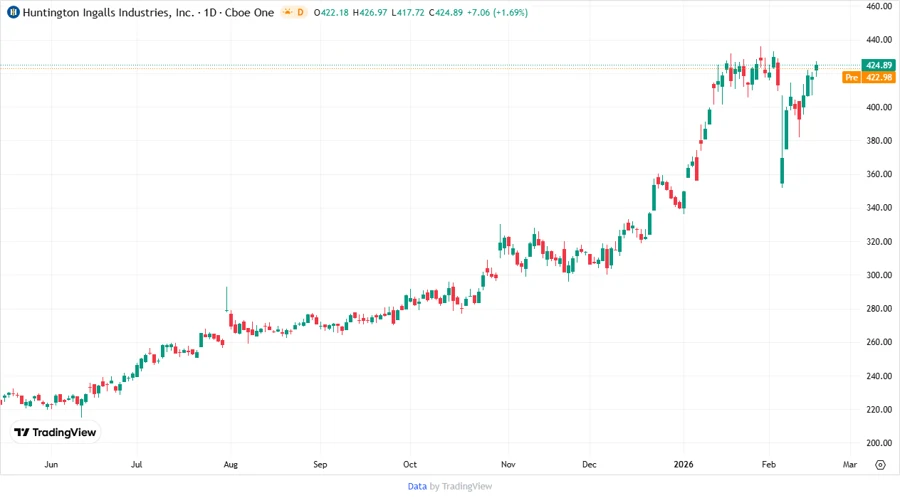The image size is (900, 498).
Task: Click the 300.00 price axis label
Action: pyautogui.click(x=879, y=275)
